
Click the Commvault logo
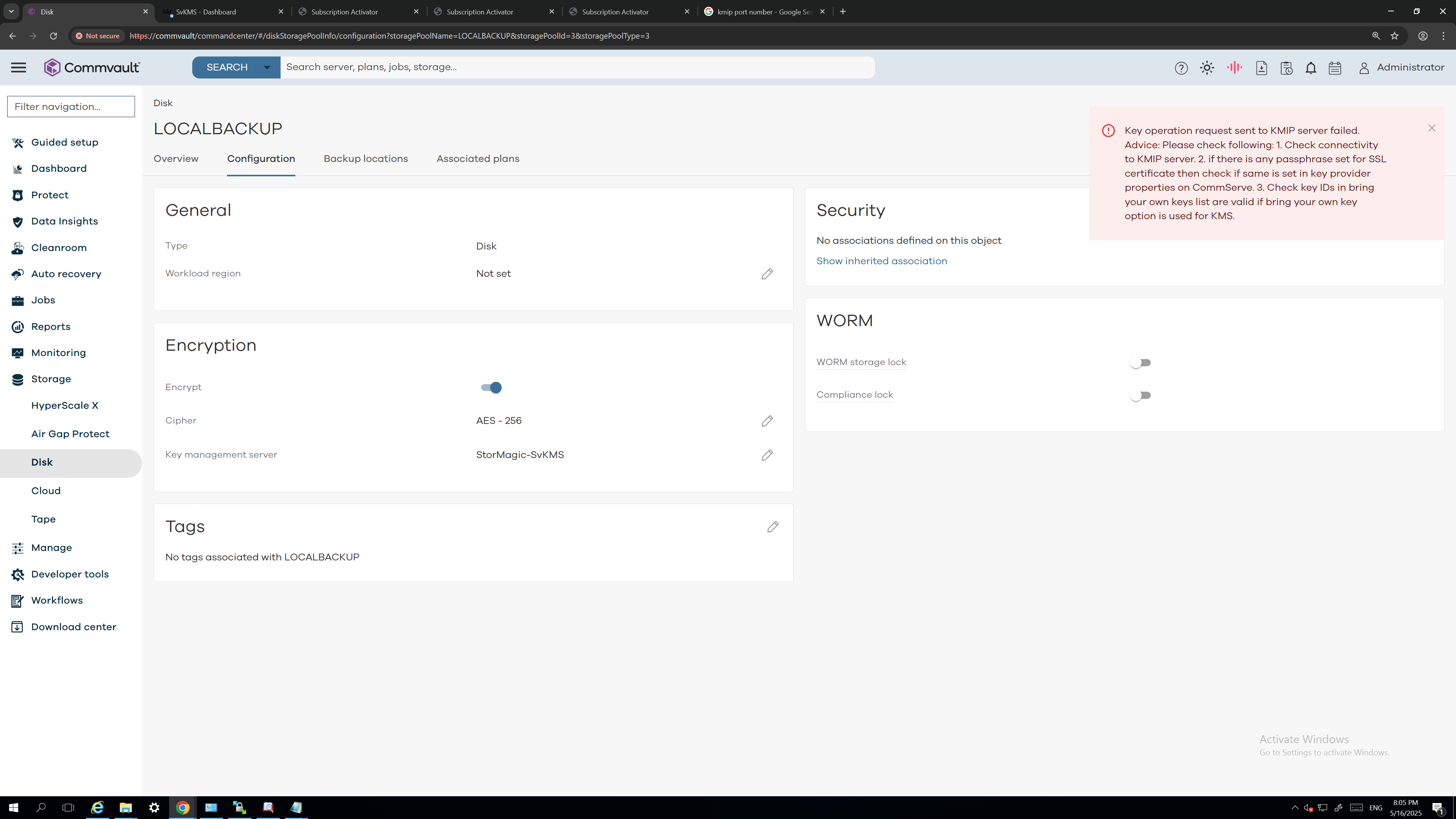click(x=91, y=67)
